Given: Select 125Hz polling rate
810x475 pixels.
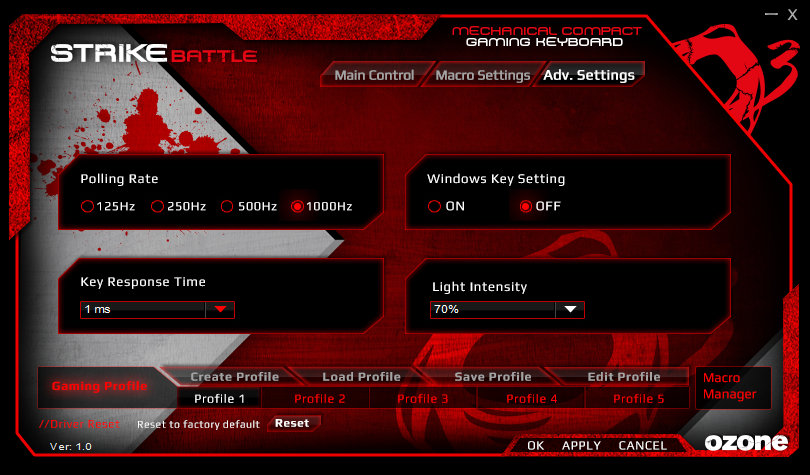Looking at the screenshot, I should click(x=87, y=206).
